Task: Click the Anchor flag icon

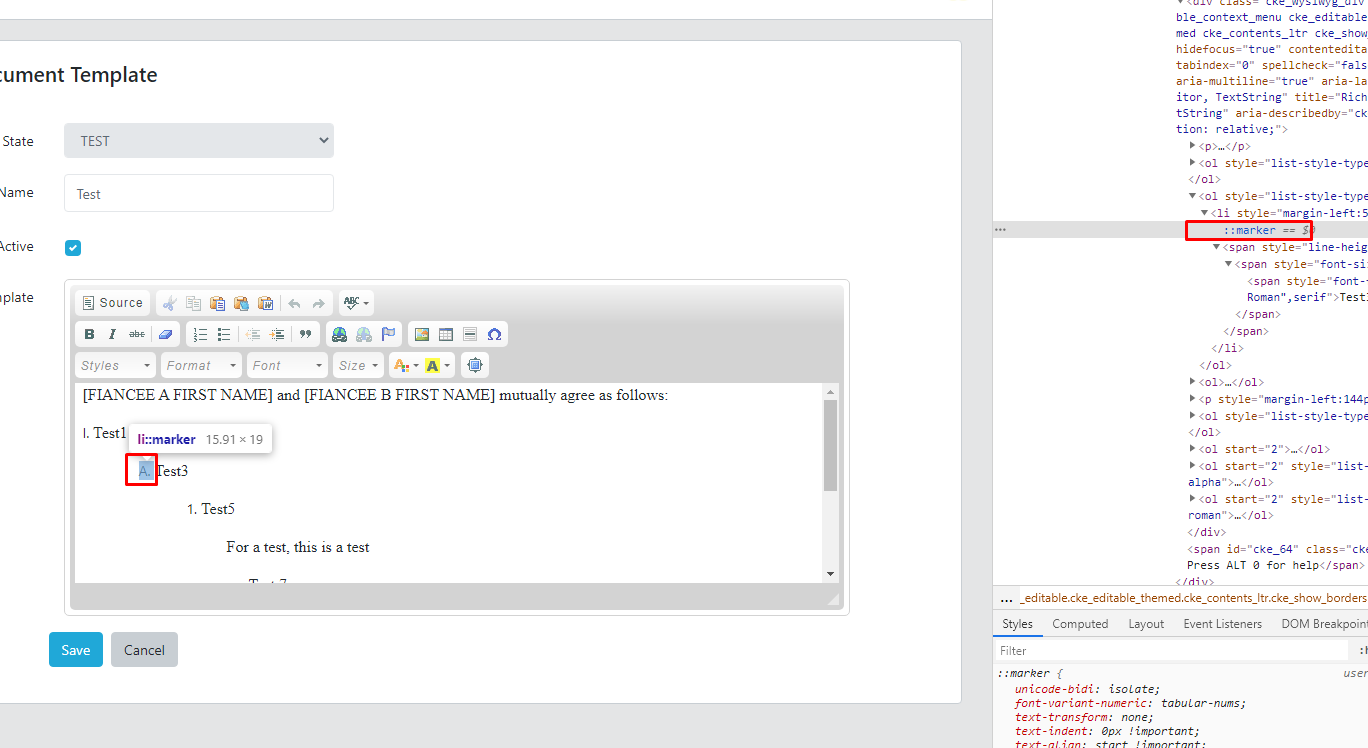Action: point(388,334)
